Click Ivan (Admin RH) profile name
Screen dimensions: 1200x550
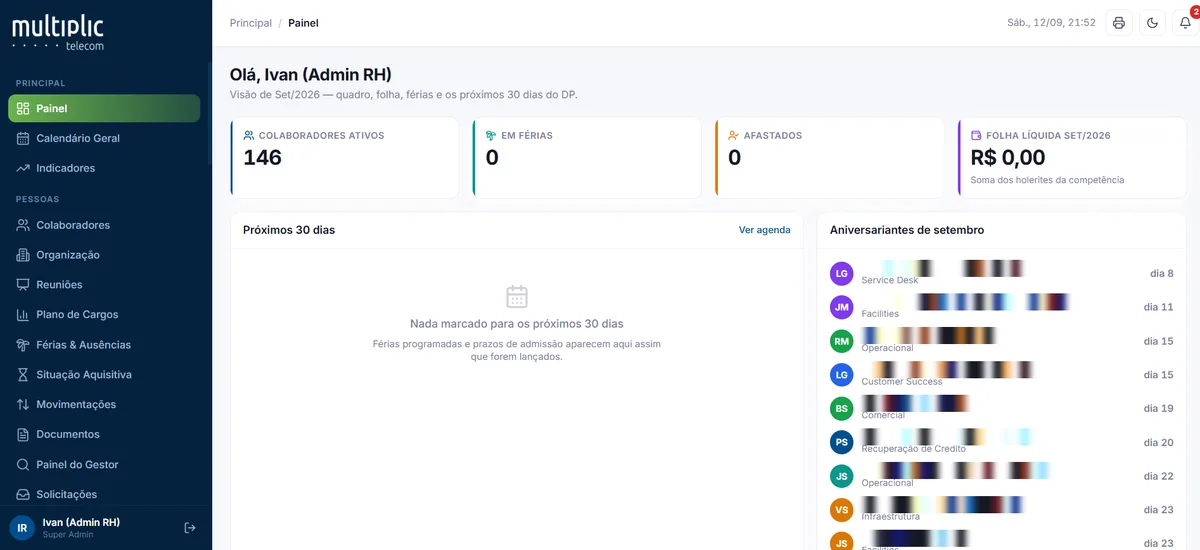(x=81, y=522)
